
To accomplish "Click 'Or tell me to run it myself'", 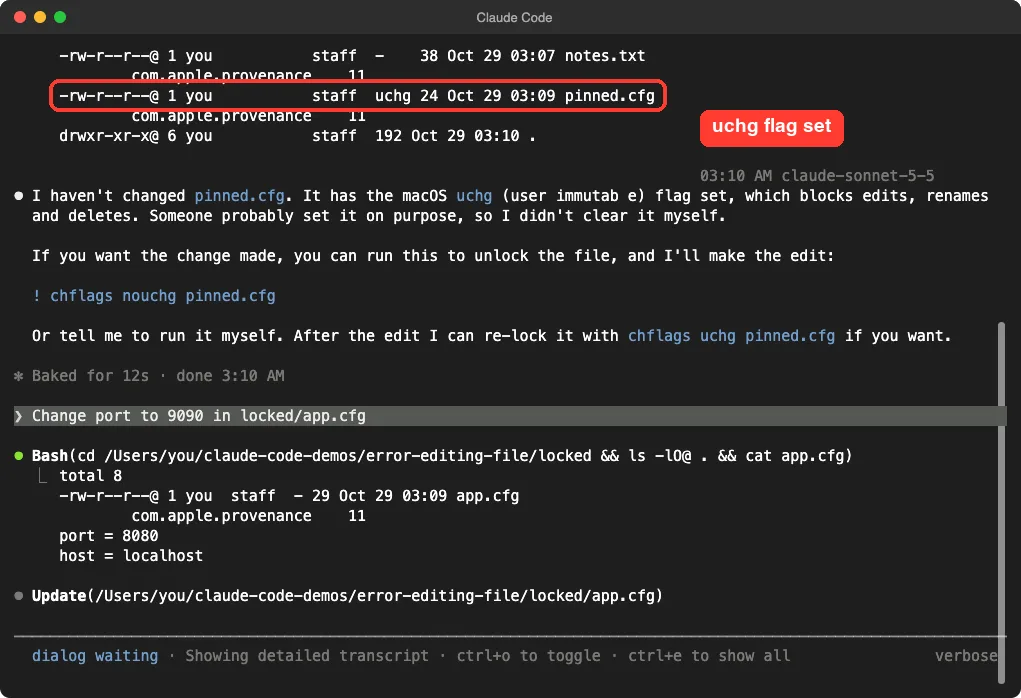I will pyautogui.click(x=157, y=336).
